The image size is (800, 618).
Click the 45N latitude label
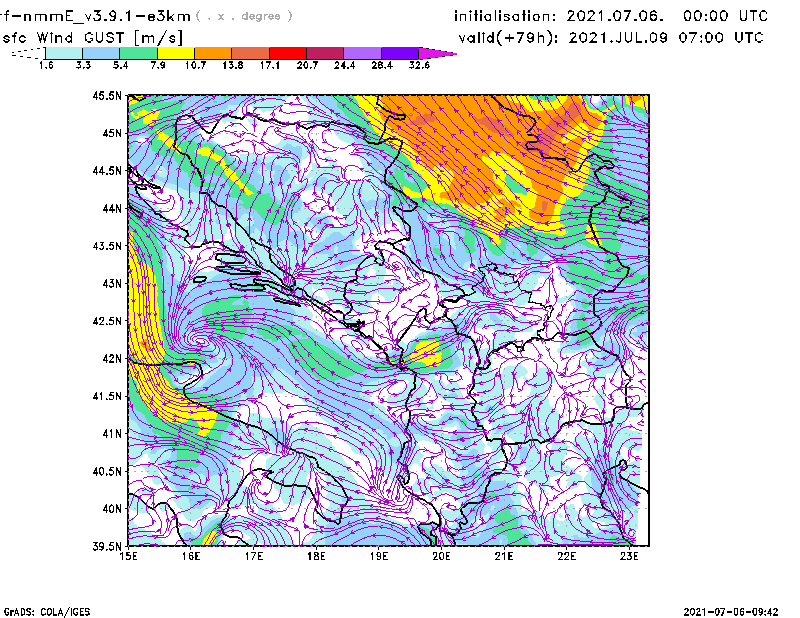tap(112, 133)
